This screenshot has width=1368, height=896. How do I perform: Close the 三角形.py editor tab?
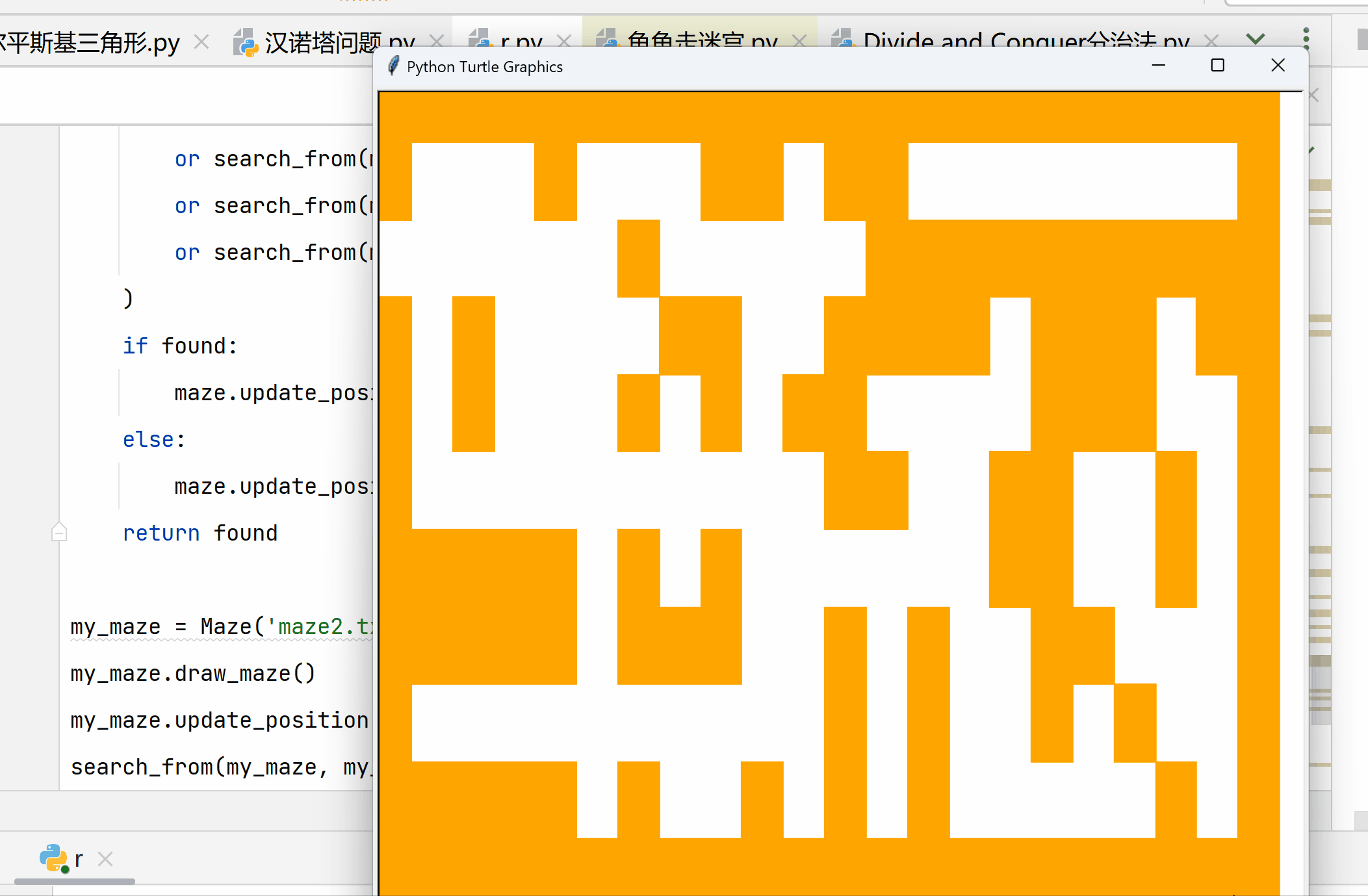(202, 42)
